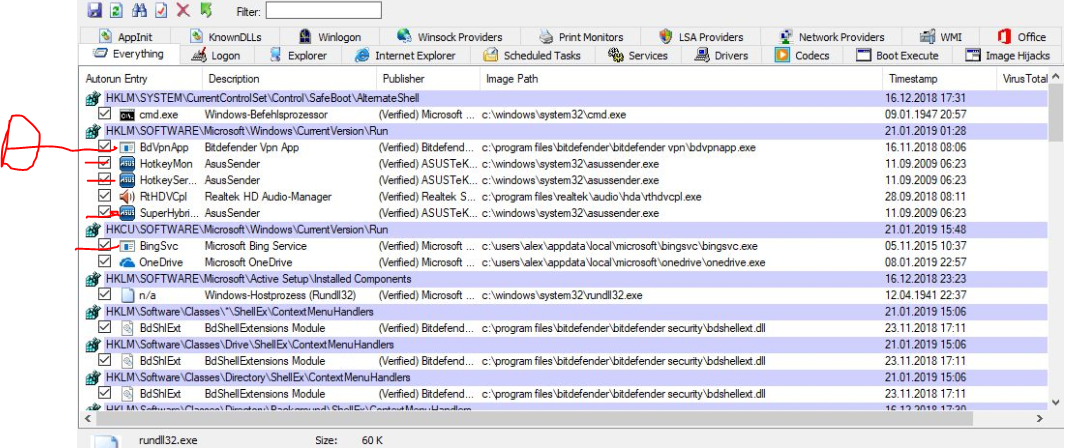The height and width of the screenshot is (448, 1072).
Task: Disable the BingSvc autorun checkbox
Action: pyautogui.click(x=105, y=245)
